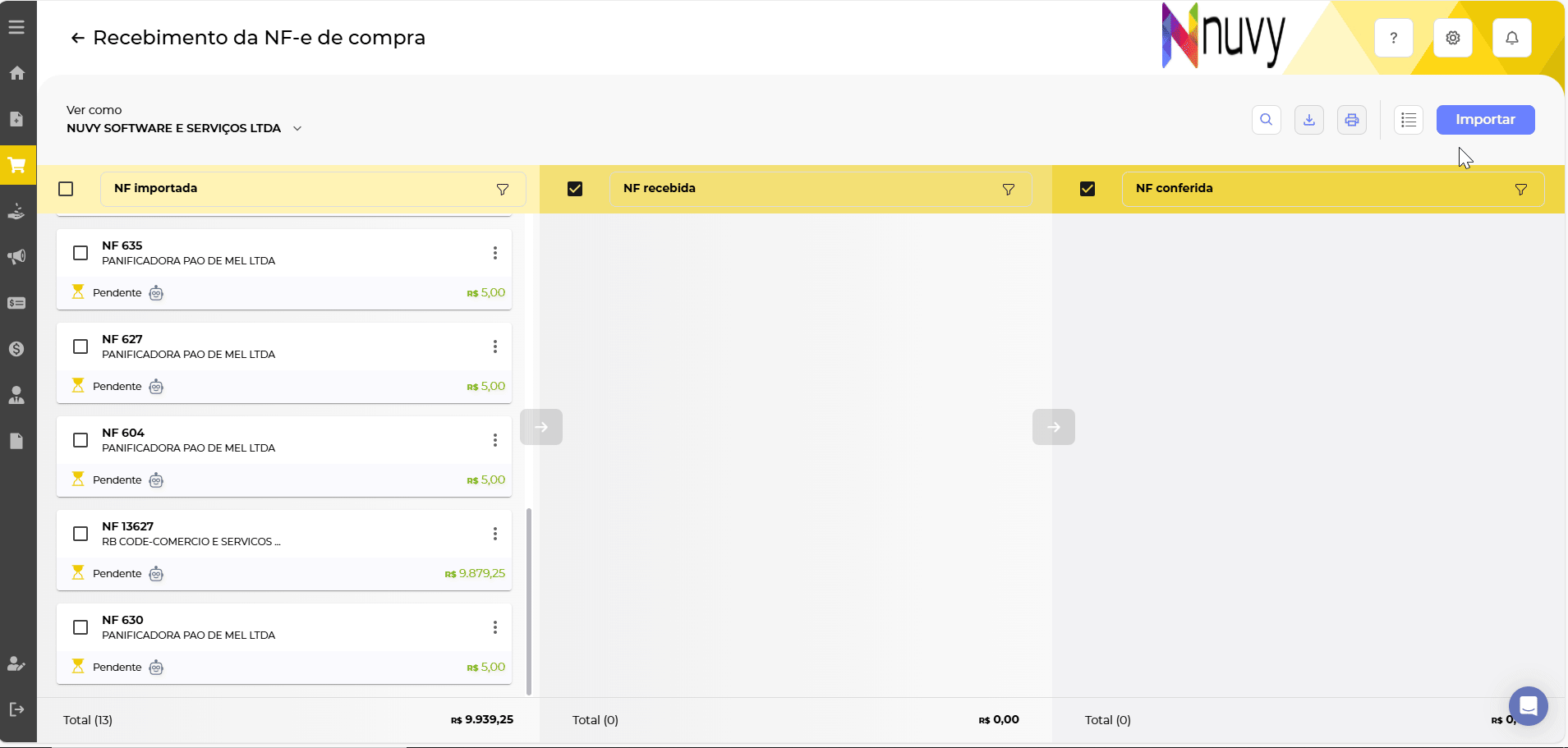Open the chat support bubble
This screenshot has height=748, width=1568.
point(1528,705)
